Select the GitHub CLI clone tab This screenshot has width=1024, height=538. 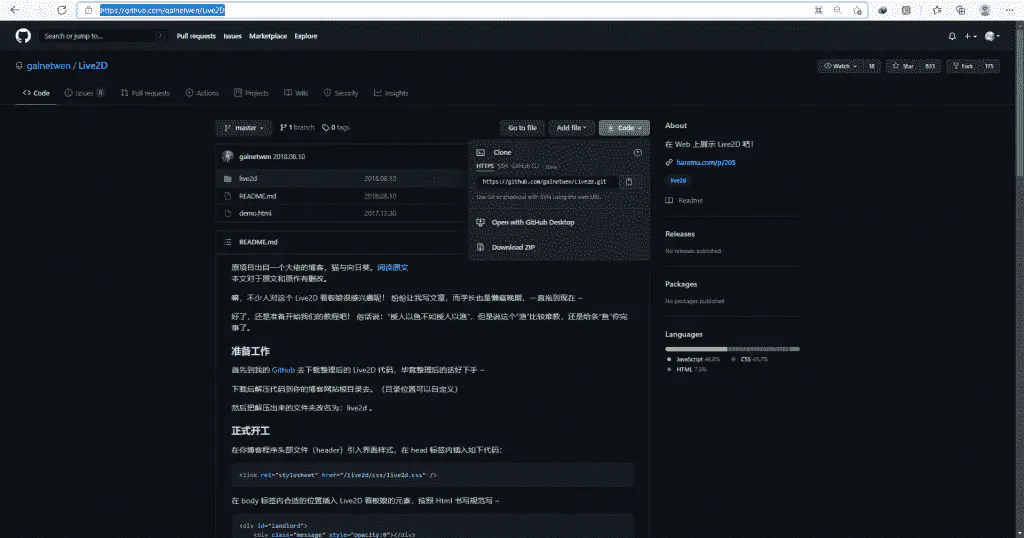525,166
